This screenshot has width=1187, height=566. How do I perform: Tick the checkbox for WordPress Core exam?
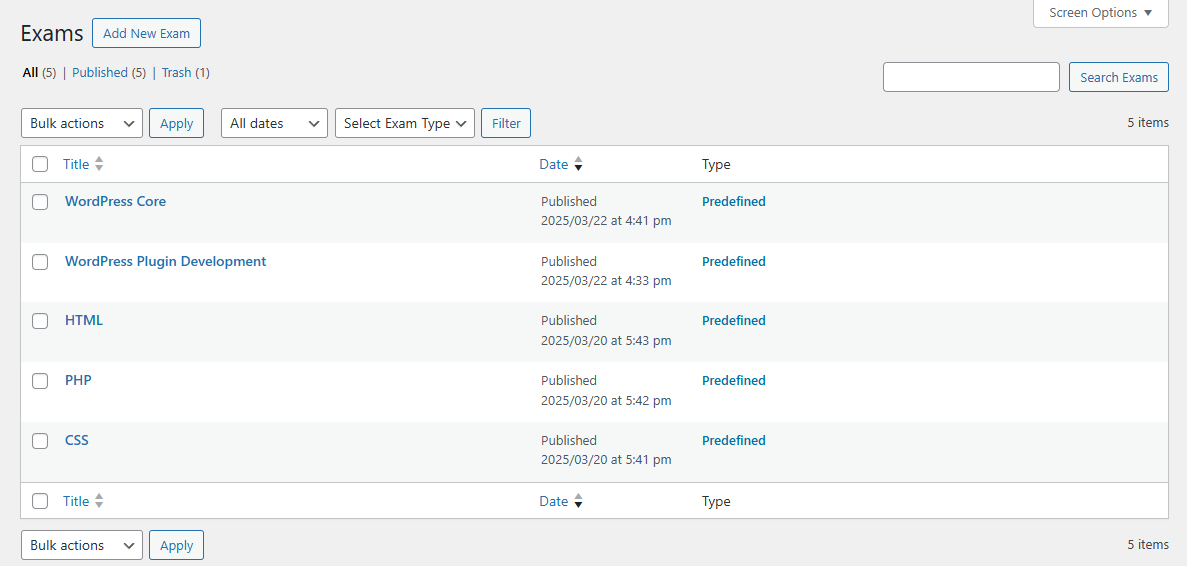(40, 202)
